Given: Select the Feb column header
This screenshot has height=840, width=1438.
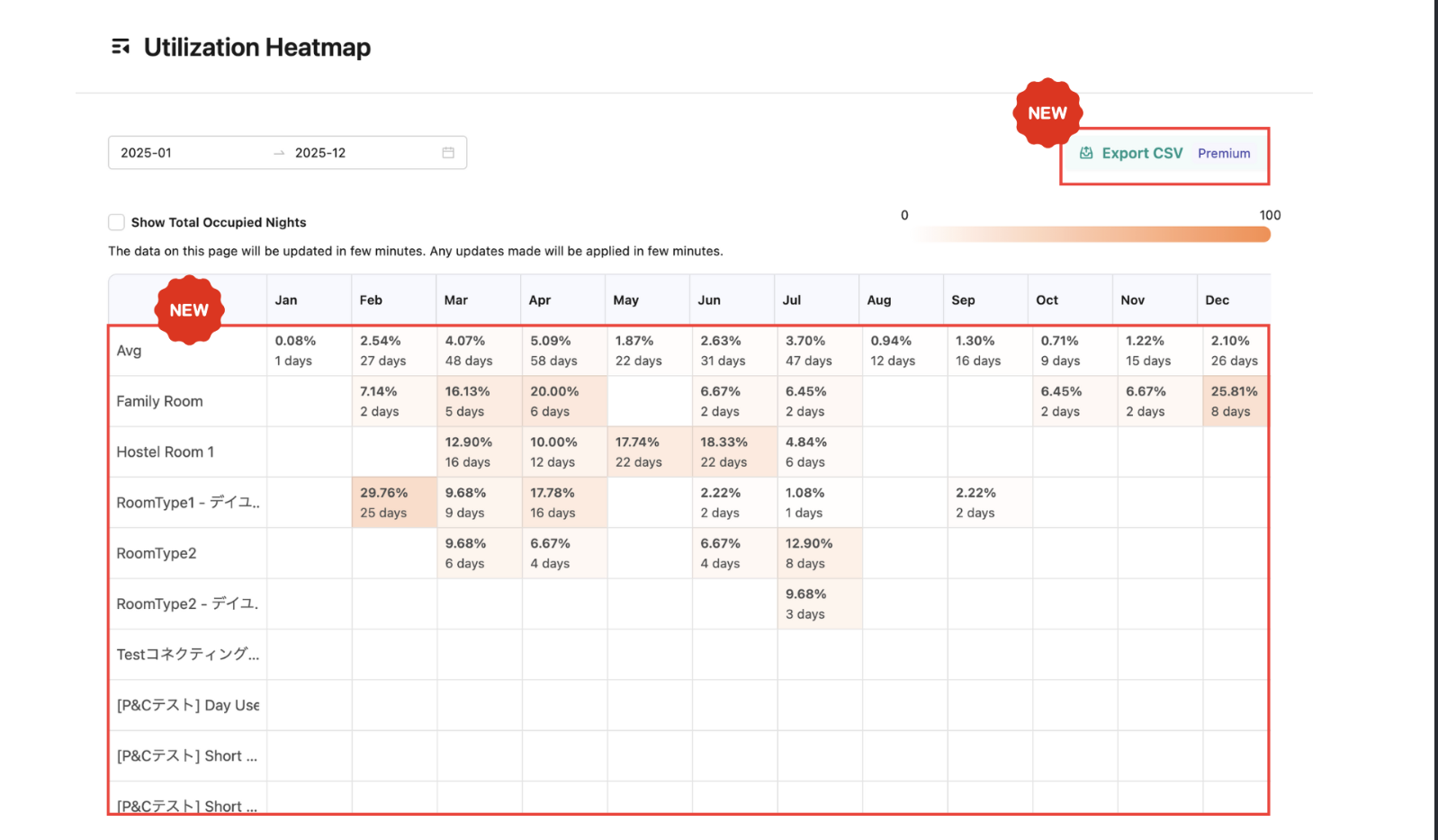Looking at the screenshot, I should tap(394, 300).
